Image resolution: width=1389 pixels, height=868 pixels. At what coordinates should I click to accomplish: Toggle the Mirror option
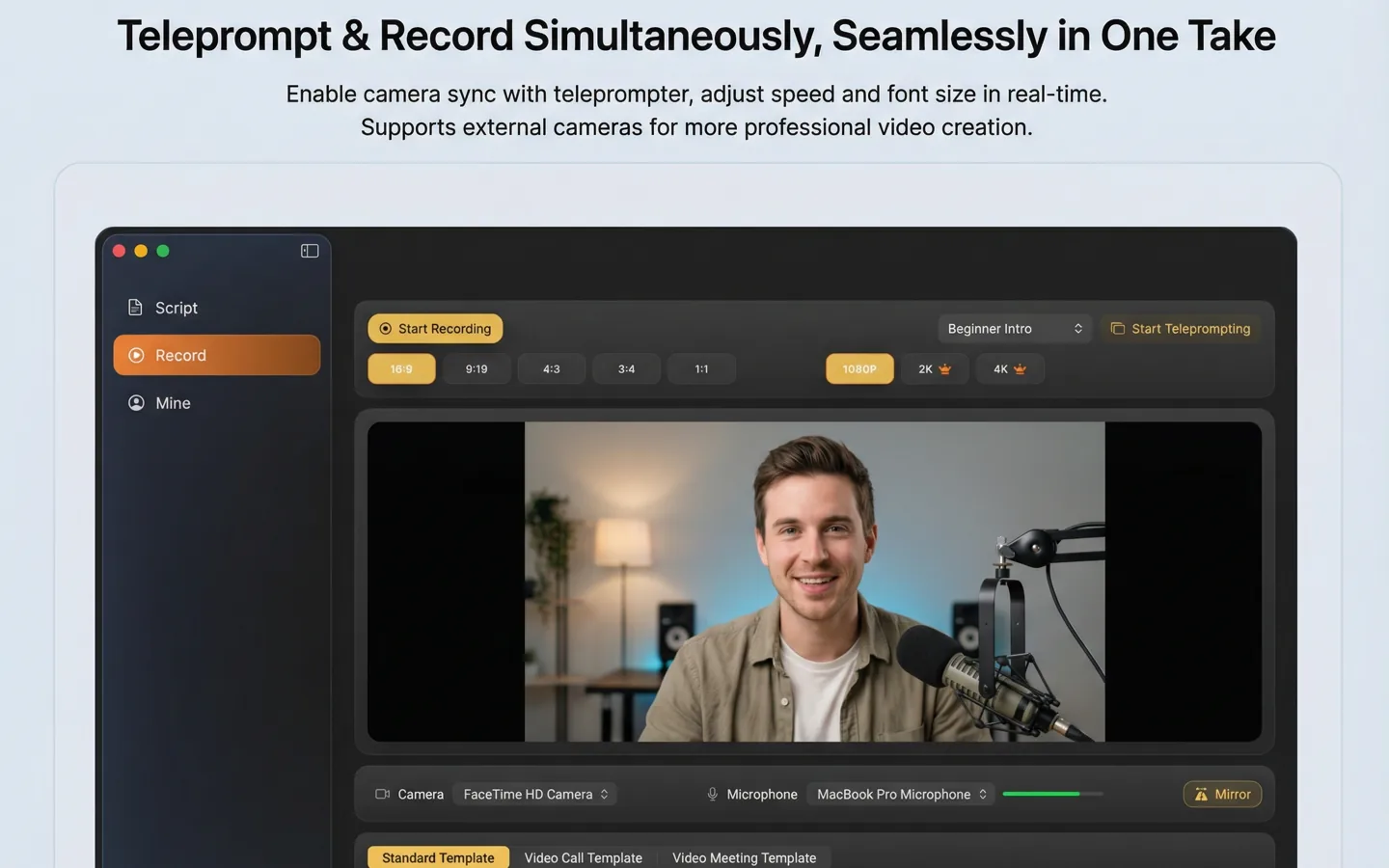(1222, 794)
